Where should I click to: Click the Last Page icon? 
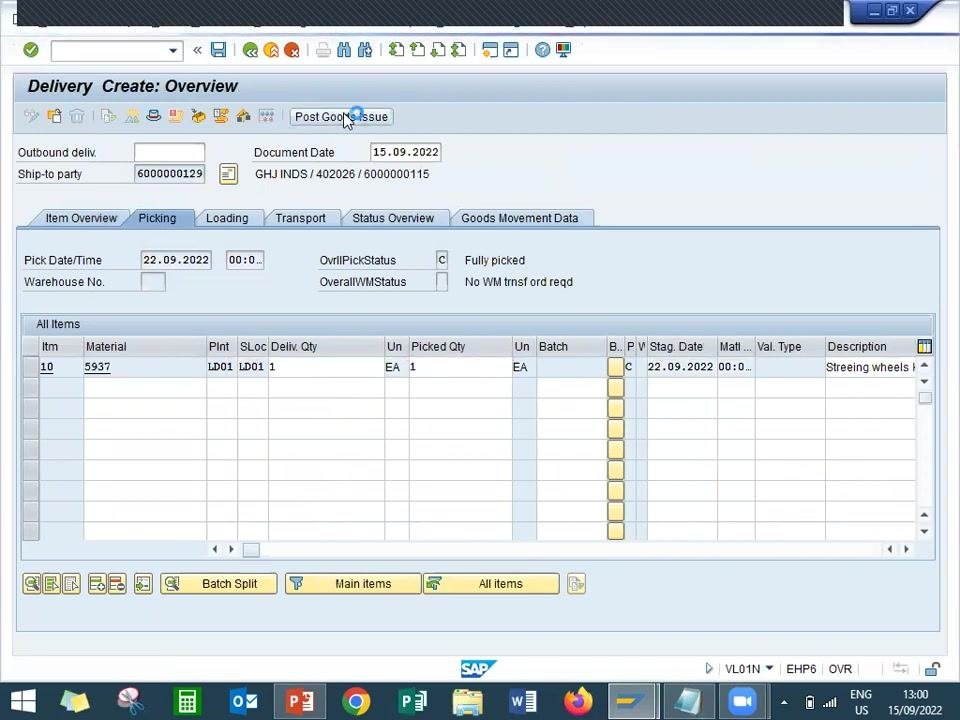[459, 50]
